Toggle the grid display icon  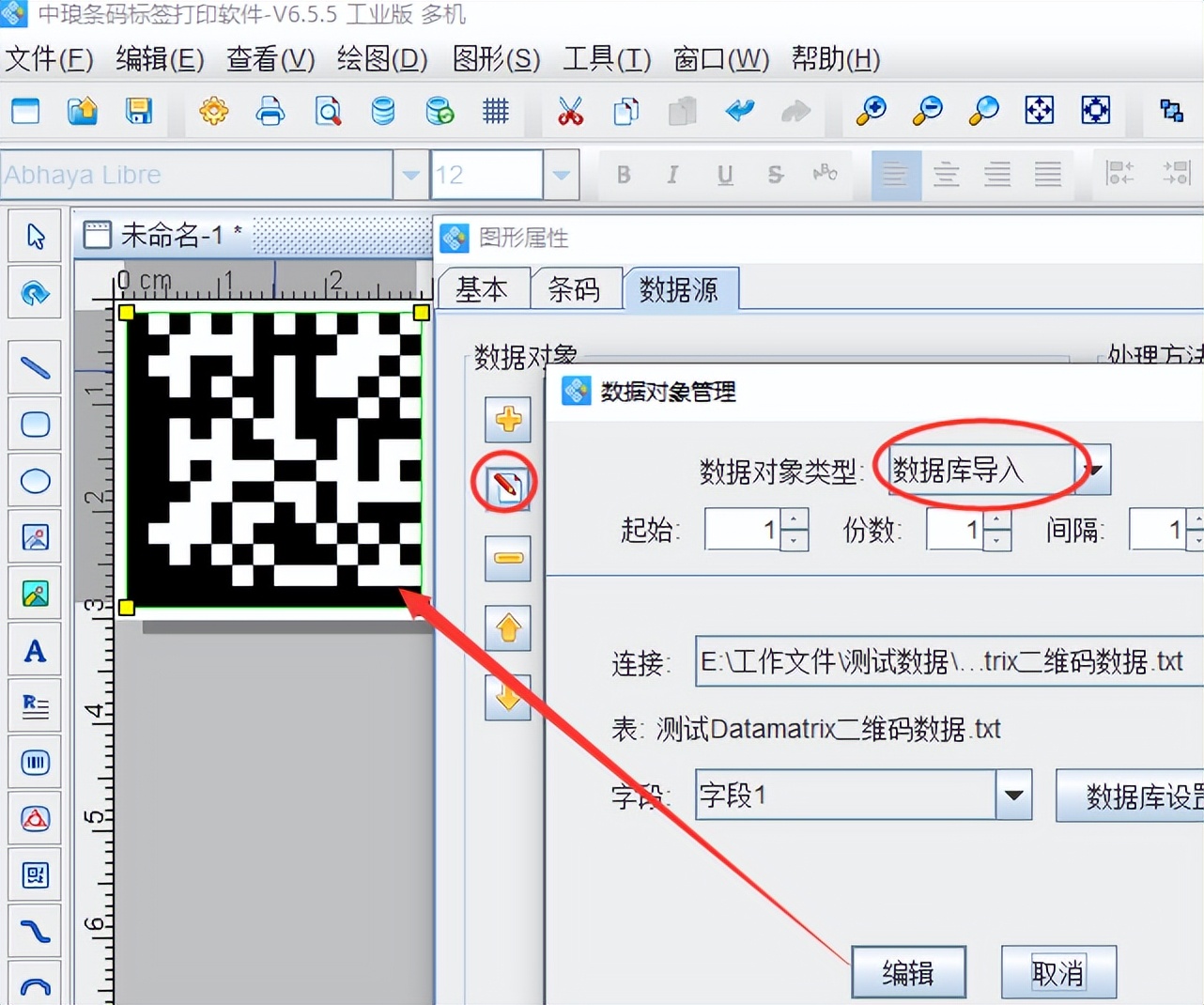[x=496, y=111]
